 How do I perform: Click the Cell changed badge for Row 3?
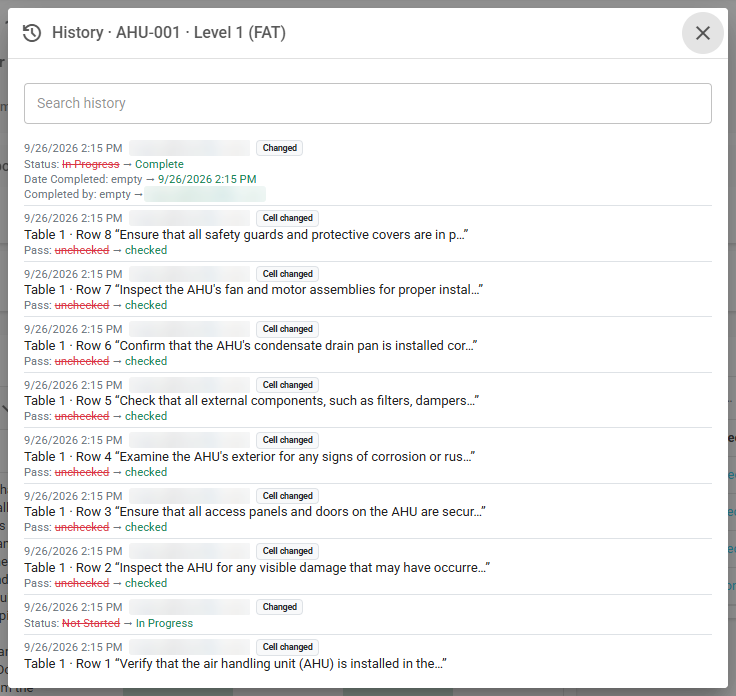pyautogui.click(x=287, y=496)
